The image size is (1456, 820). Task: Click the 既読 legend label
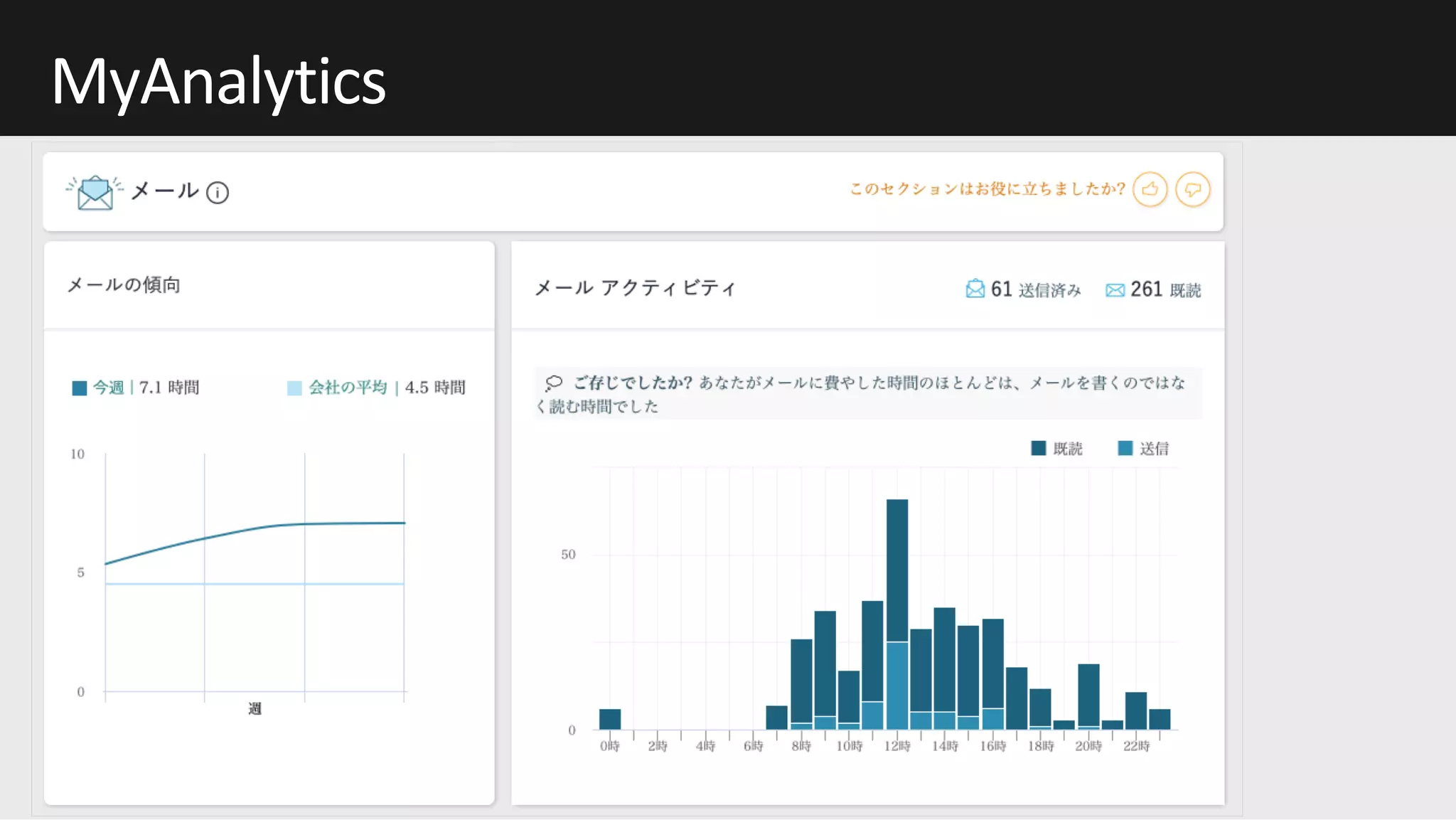point(1068,449)
